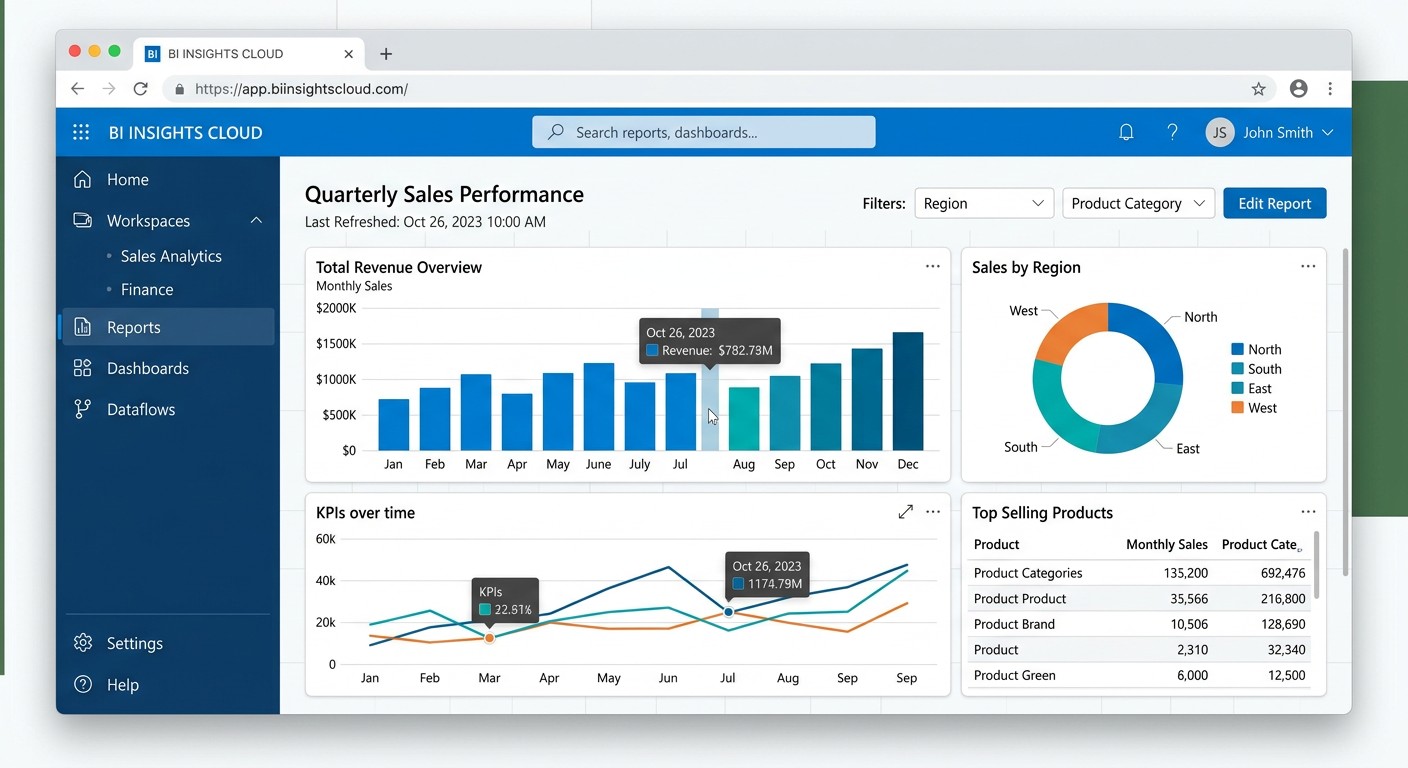Image resolution: width=1408 pixels, height=768 pixels.
Task: Select the Product Categories table row
Action: coord(1139,573)
